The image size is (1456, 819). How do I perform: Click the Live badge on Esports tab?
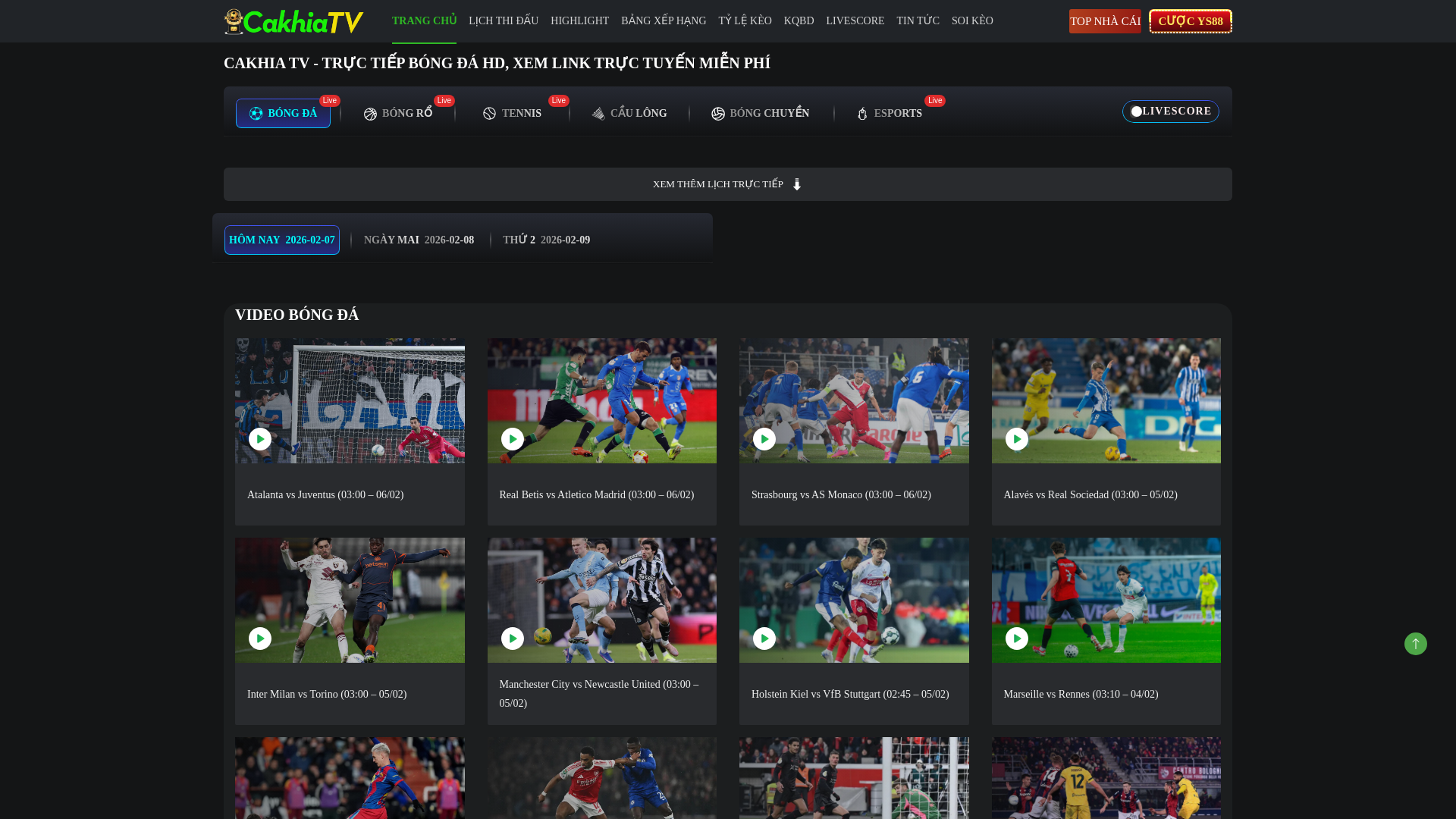pos(935,101)
